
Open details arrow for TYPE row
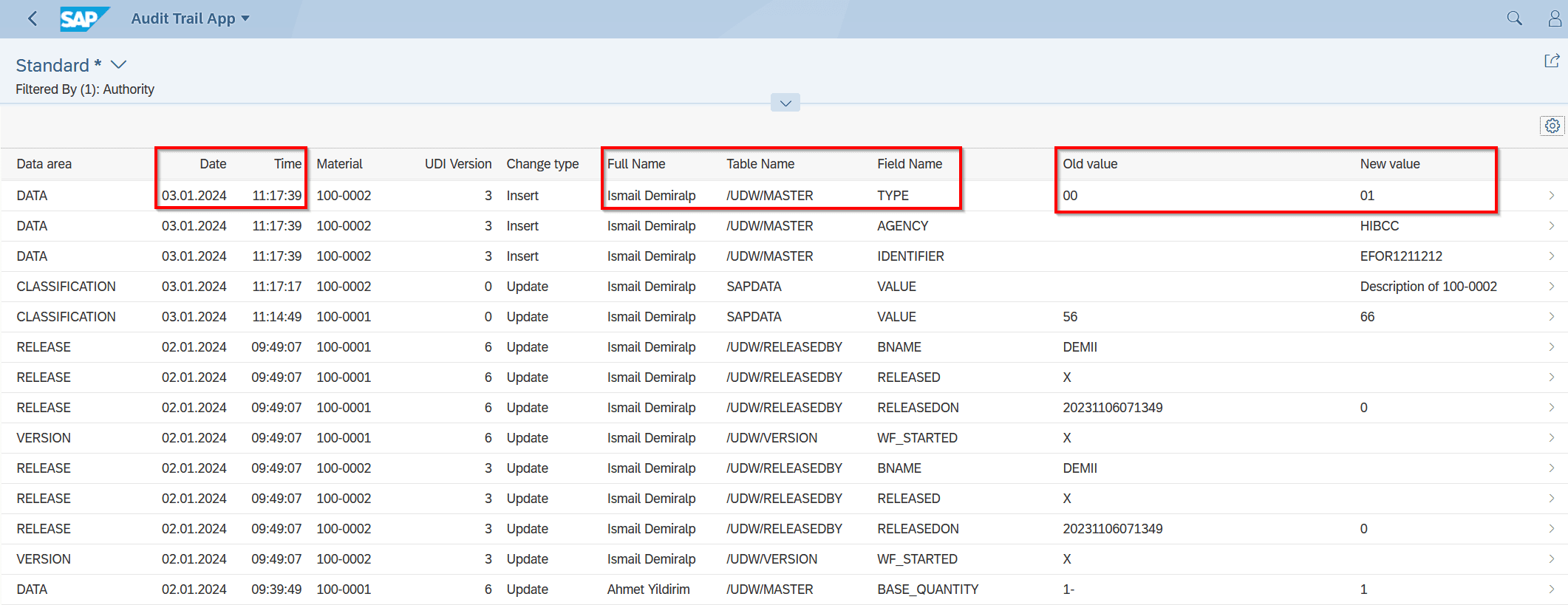tap(1552, 196)
